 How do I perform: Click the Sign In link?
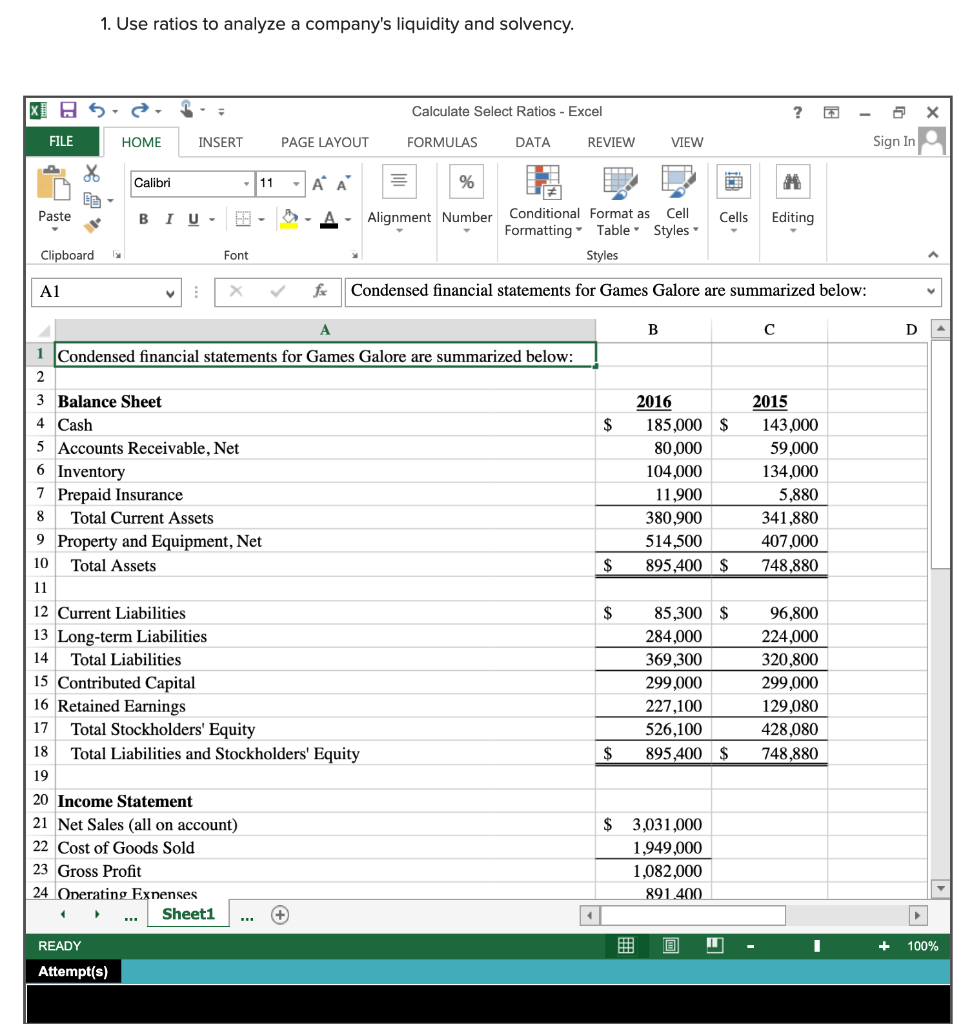(893, 142)
